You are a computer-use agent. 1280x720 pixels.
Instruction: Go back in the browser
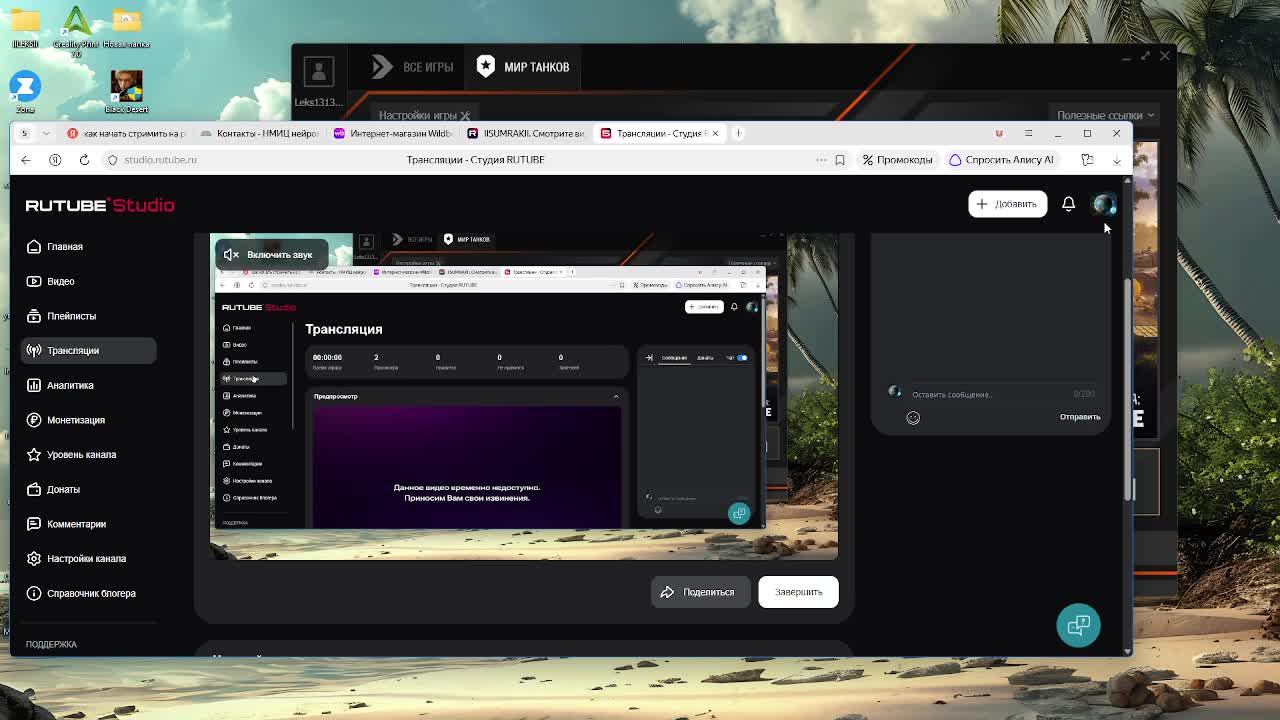click(x=26, y=160)
